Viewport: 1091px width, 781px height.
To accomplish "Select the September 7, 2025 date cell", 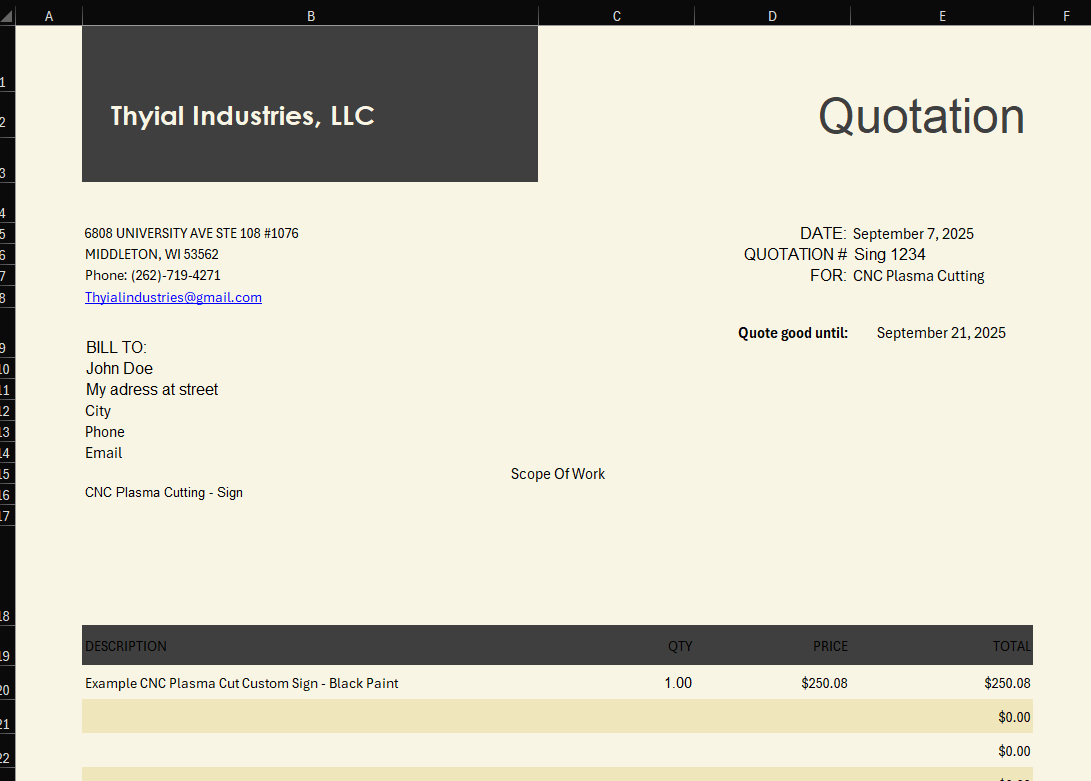I will (913, 234).
